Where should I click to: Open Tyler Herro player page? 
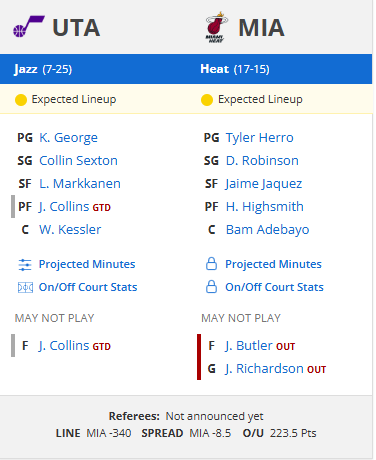point(260,138)
